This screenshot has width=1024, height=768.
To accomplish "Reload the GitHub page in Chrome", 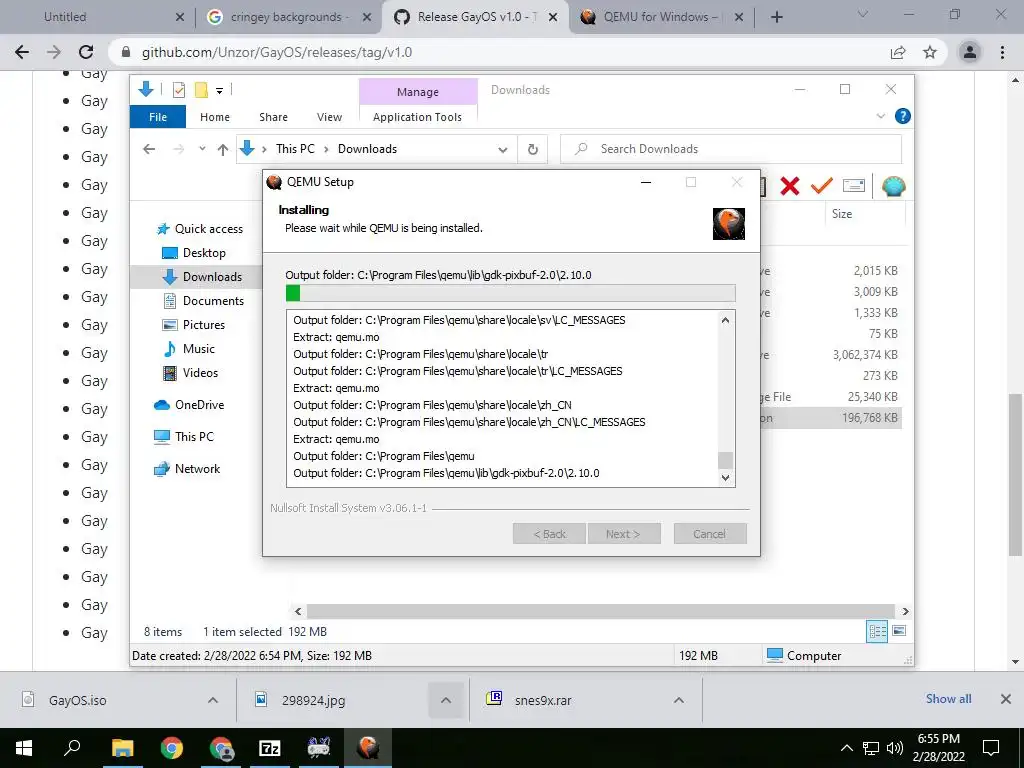I will click(x=86, y=52).
